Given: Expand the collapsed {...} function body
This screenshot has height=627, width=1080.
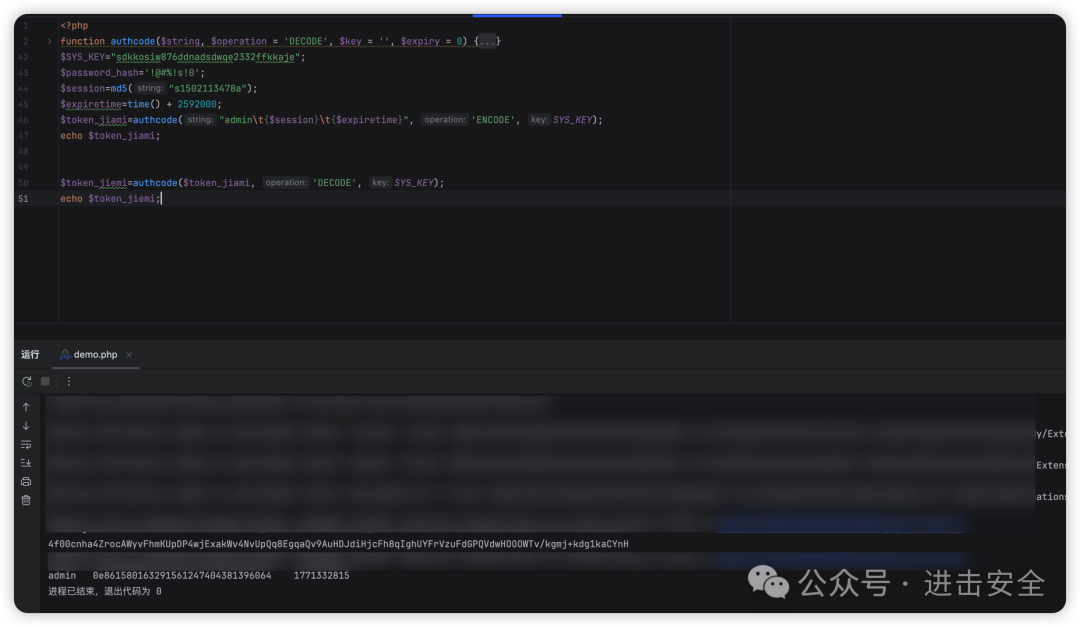Looking at the screenshot, I should 486,41.
